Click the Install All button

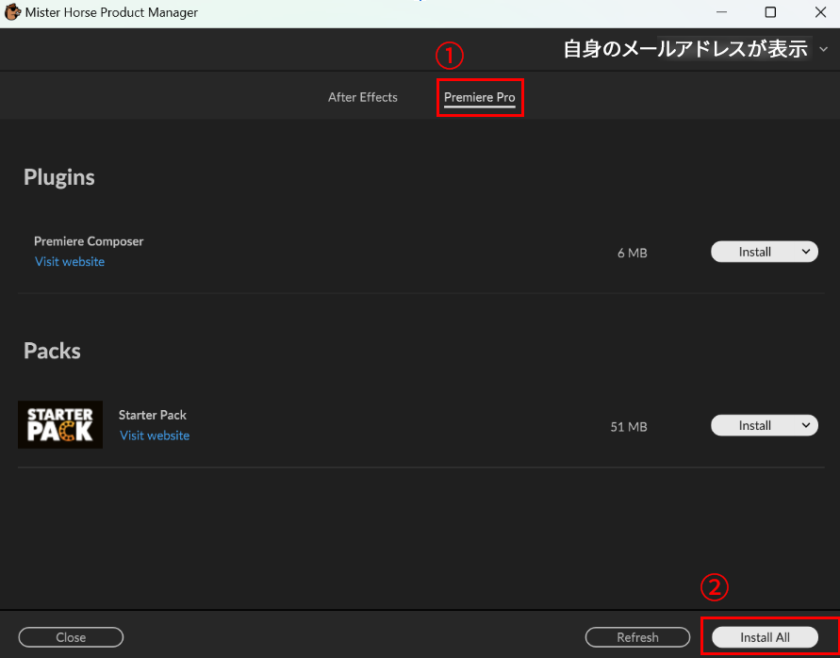(x=765, y=637)
